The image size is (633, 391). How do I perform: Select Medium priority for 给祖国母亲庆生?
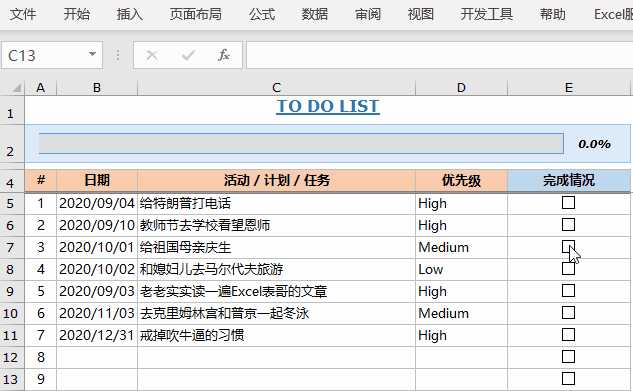pos(461,247)
